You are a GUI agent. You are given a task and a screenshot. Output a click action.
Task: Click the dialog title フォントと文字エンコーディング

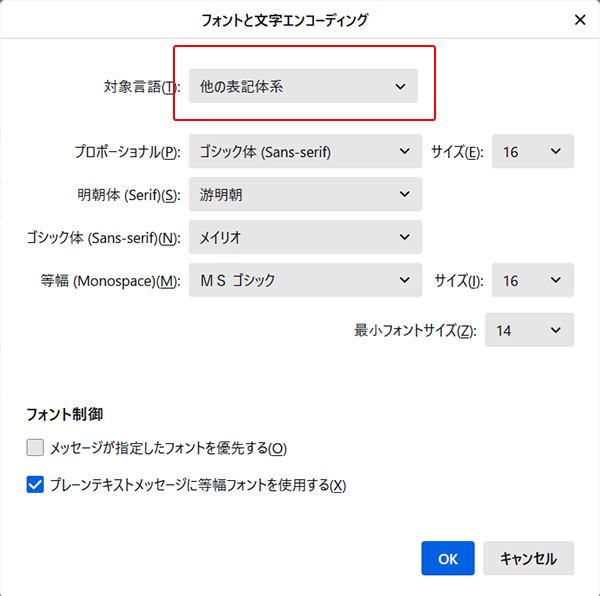point(285,20)
